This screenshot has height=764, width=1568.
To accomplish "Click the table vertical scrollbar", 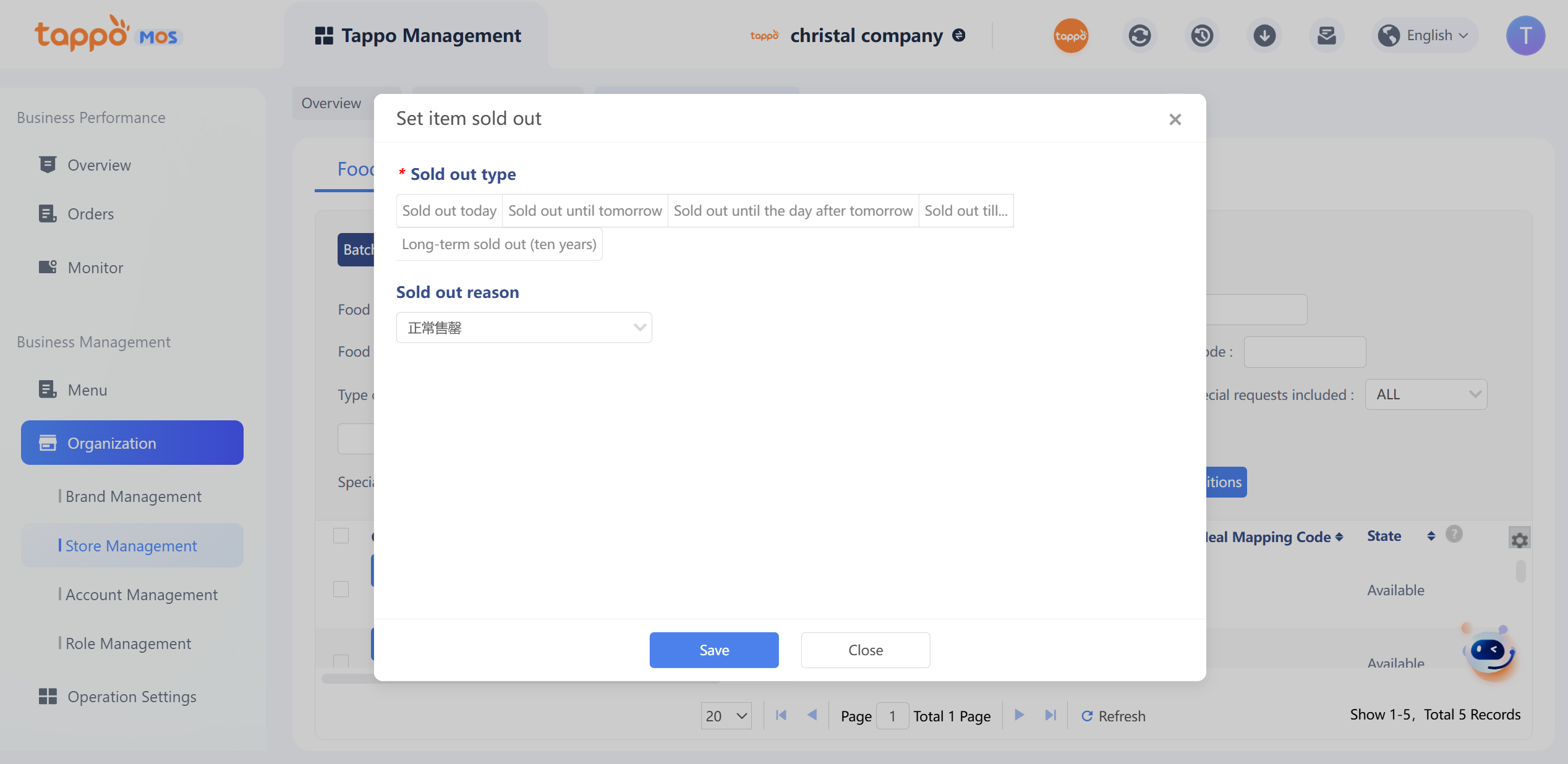I will click(x=1520, y=571).
